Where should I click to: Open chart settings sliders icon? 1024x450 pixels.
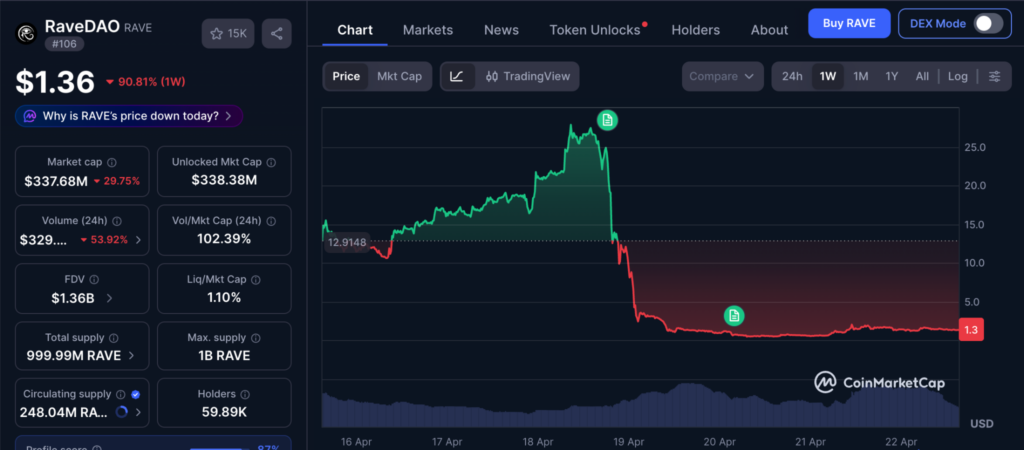(x=993, y=76)
